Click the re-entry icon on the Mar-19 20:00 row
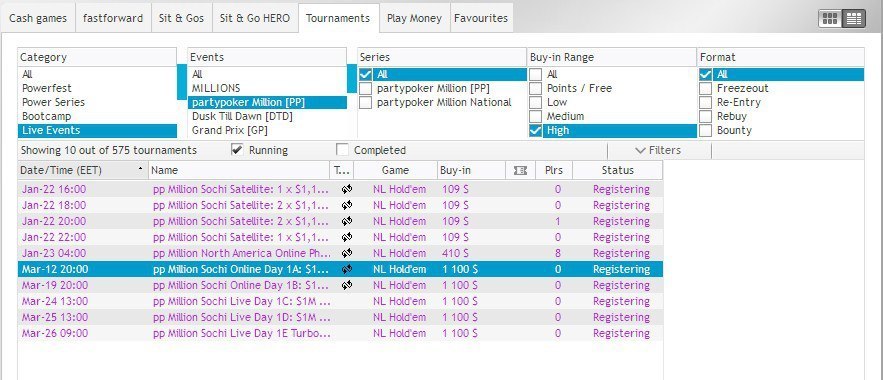 point(346,285)
